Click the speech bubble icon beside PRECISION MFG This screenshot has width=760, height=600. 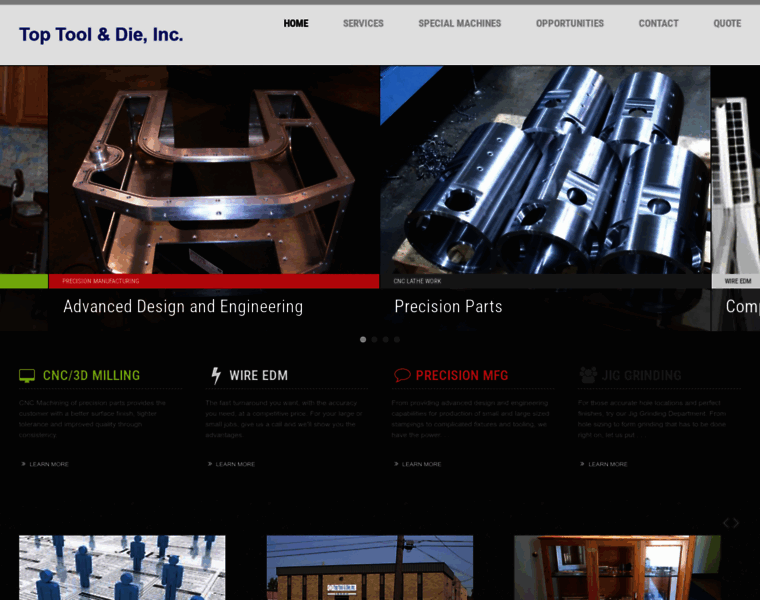402,375
